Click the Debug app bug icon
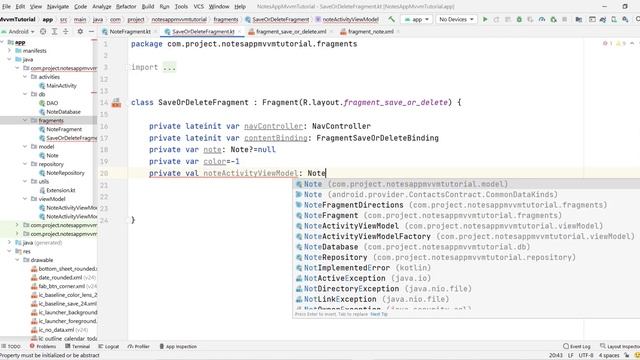This screenshot has width=640, height=360. pyautogui.click(x=519, y=19)
